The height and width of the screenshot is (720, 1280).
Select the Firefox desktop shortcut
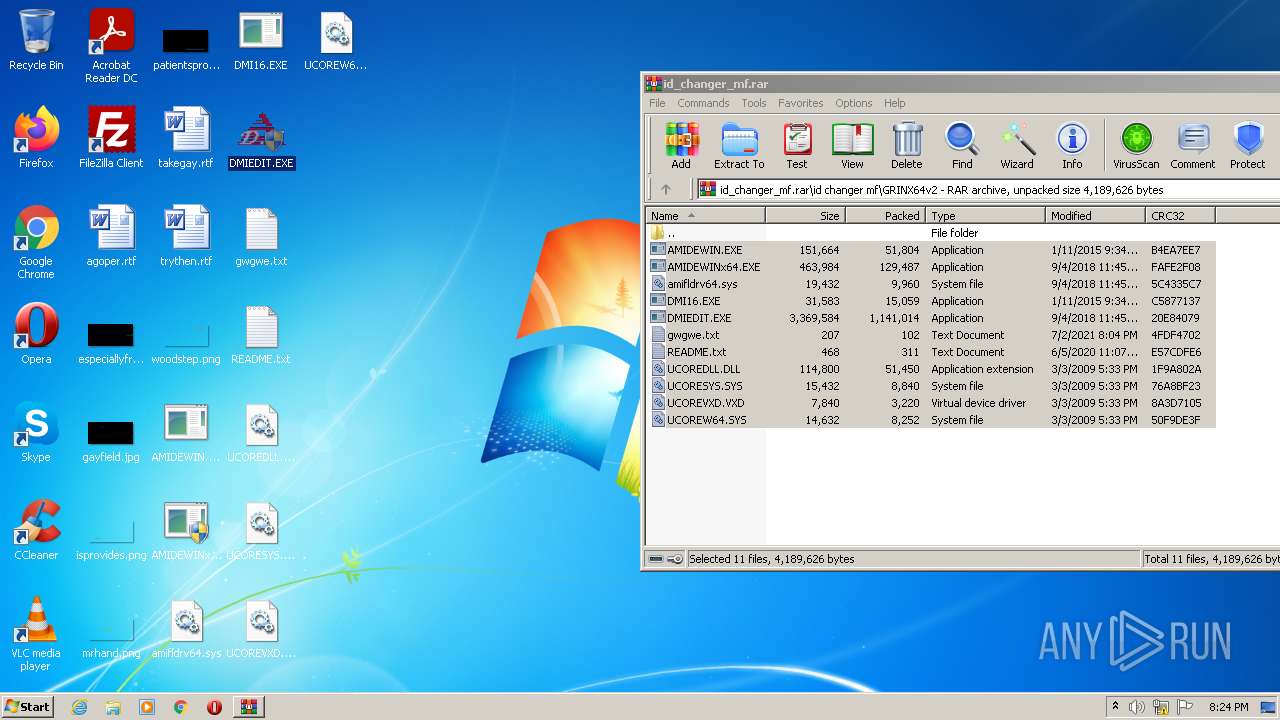click(x=36, y=137)
